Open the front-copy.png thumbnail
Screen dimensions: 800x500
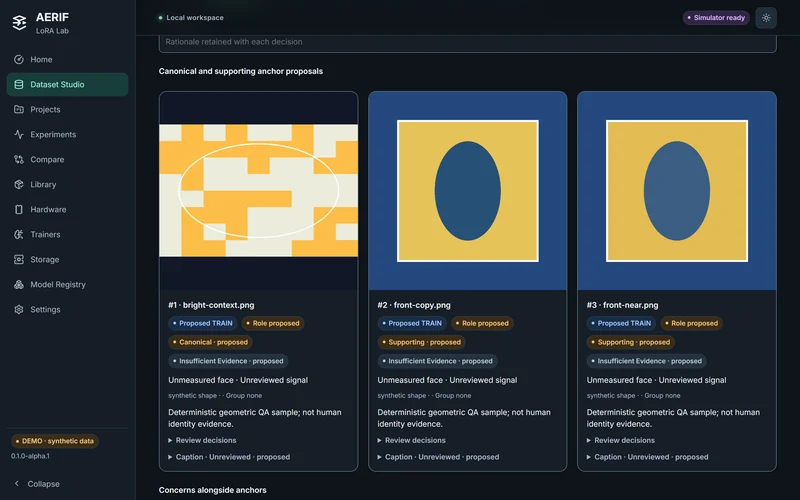pos(468,190)
